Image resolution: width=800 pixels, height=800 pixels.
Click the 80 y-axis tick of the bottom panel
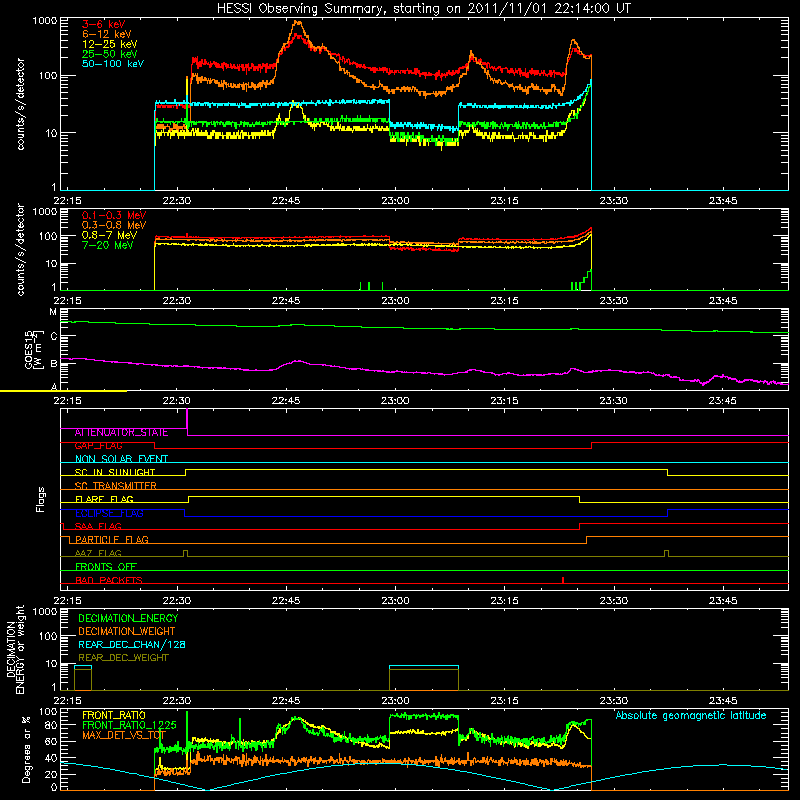point(51,725)
